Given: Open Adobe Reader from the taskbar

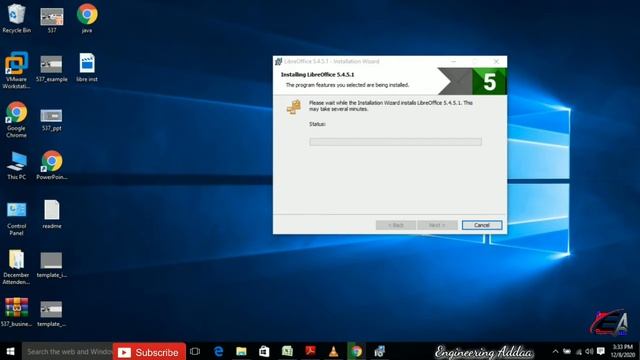Looking at the screenshot, I should pyautogui.click(x=310, y=351).
